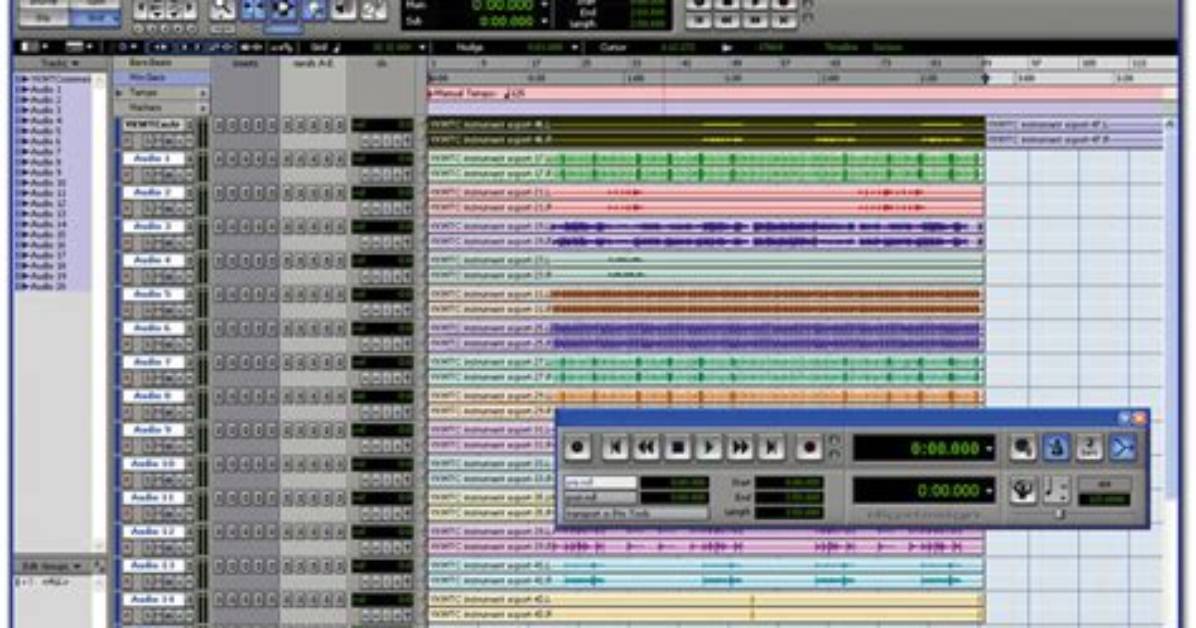The height and width of the screenshot is (628, 1196).
Task: Toggle the Conductor tempo ruler button
Action: click(x=1023, y=490)
